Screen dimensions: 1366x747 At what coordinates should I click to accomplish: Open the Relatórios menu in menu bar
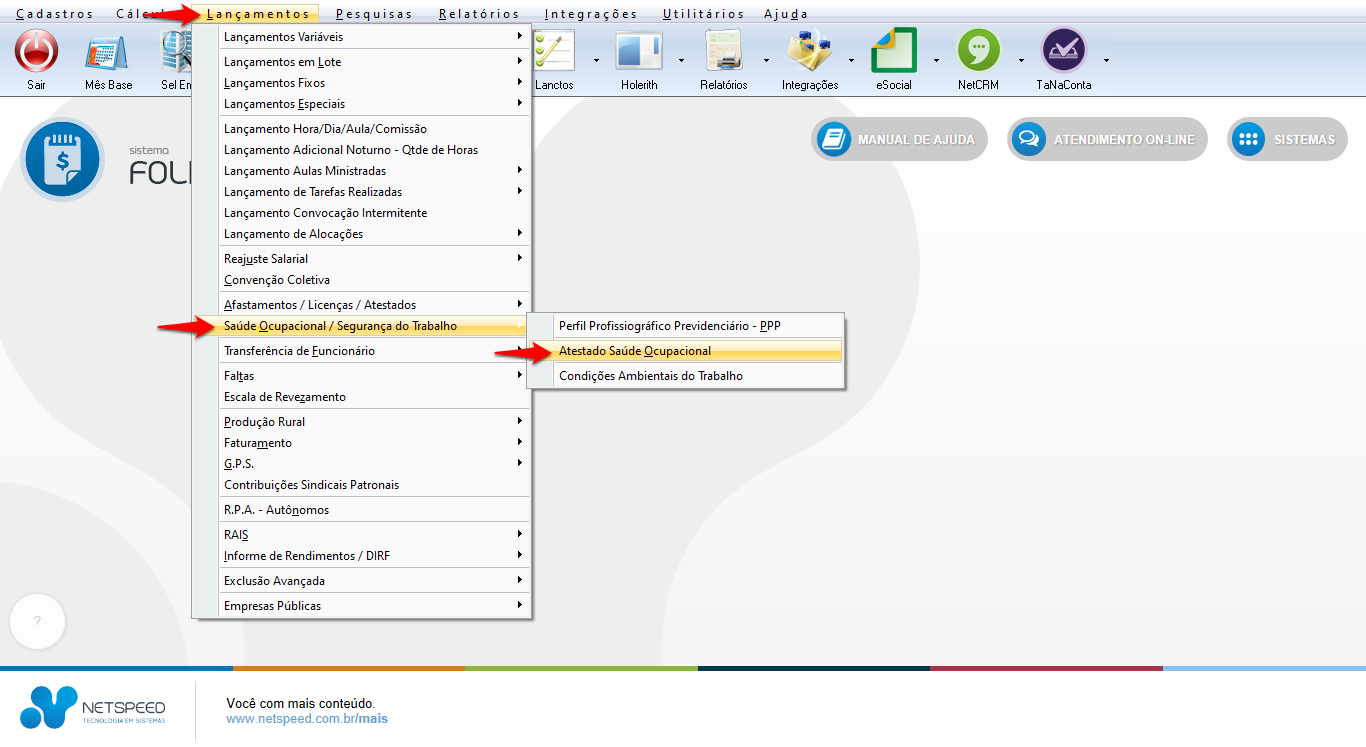click(479, 14)
